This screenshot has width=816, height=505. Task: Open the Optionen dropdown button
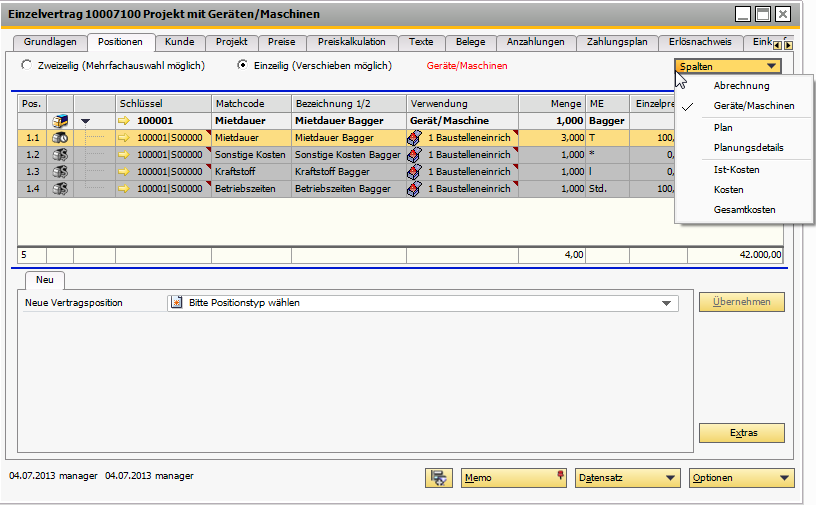(741, 478)
